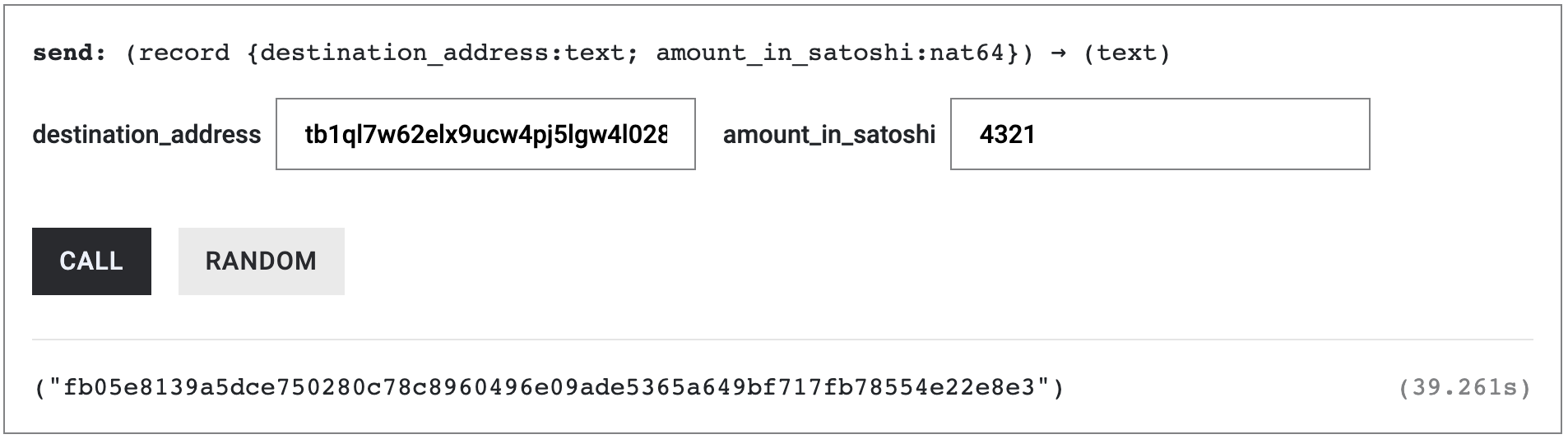The width and height of the screenshot is (1568, 439).
Task: Click destination_address:text in the signature
Action: [x=443, y=53]
